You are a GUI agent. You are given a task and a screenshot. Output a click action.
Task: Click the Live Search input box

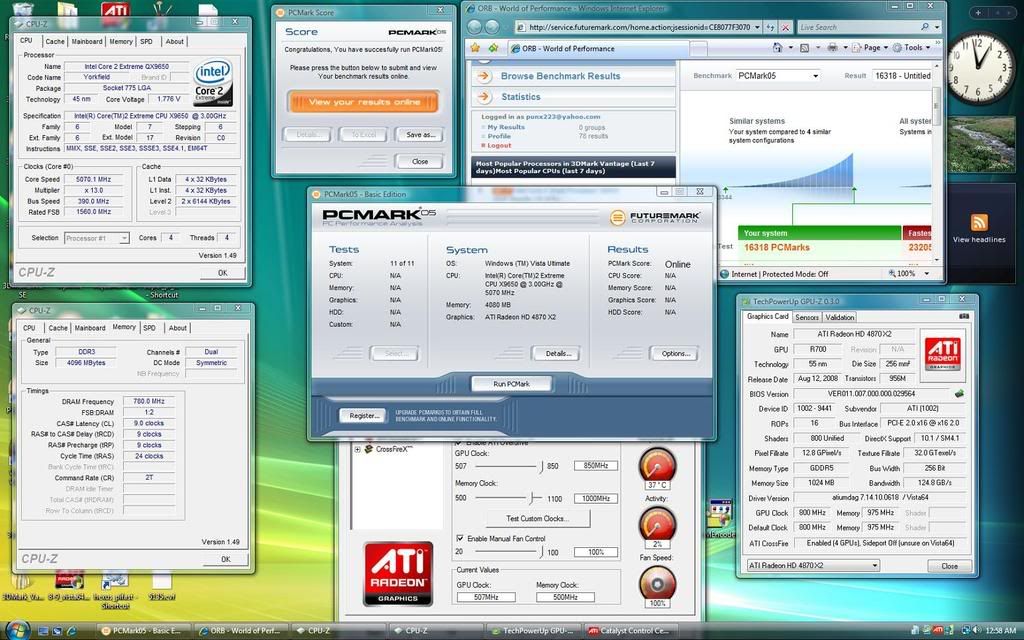coord(857,27)
